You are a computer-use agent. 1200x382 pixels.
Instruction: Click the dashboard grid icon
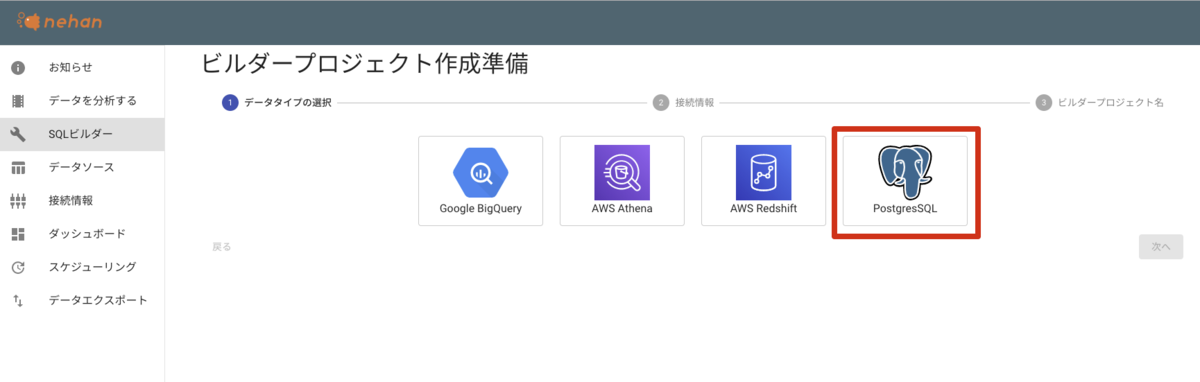coord(17,234)
